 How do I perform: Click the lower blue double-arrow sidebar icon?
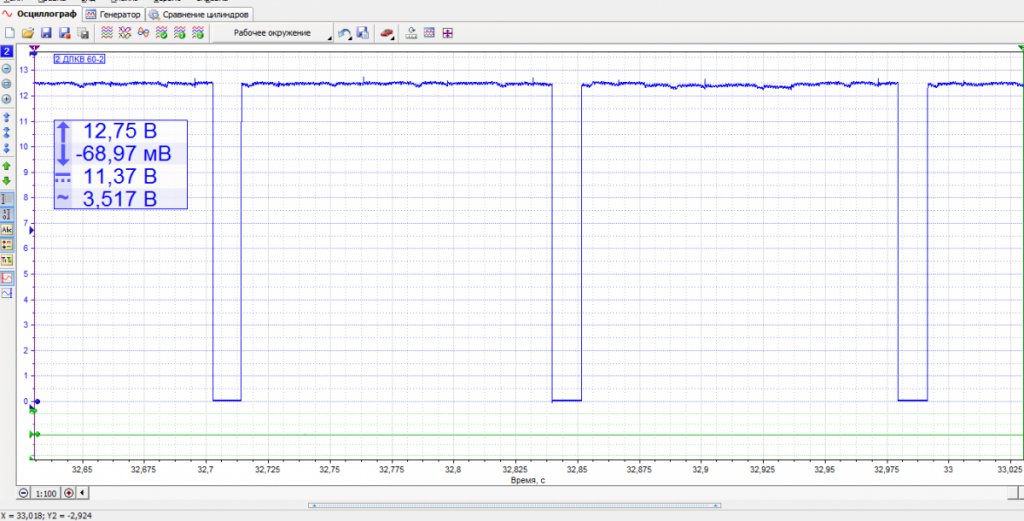point(7,148)
